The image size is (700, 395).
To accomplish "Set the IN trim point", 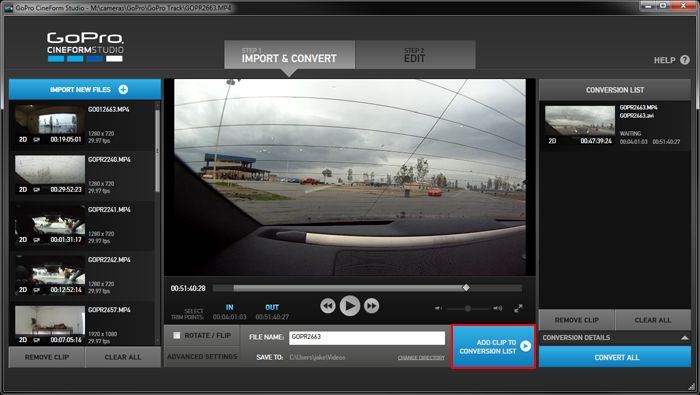I will 229,308.
